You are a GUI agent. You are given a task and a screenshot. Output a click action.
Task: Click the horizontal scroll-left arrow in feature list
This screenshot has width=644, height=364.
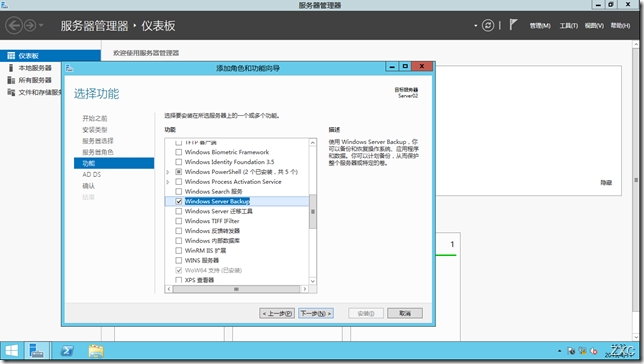pyautogui.click(x=169, y=289)
